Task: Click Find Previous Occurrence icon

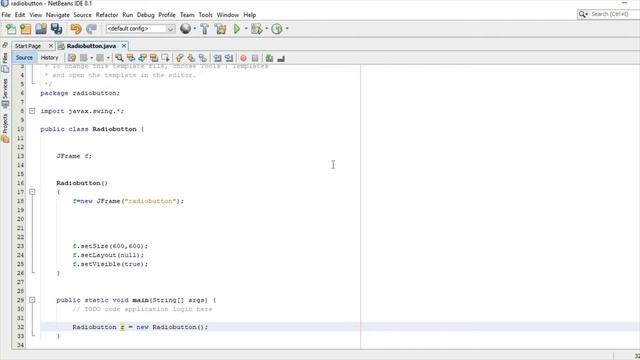Action: pos(131,58)
